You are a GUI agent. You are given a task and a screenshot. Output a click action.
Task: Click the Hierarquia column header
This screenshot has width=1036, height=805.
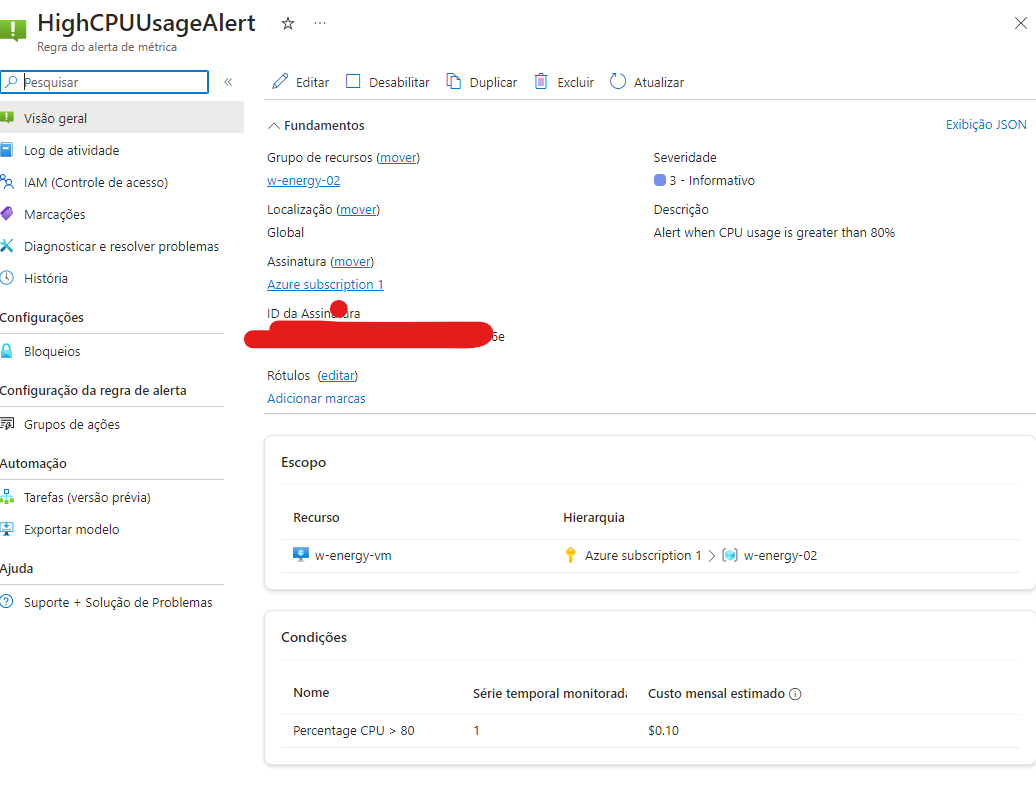click(593, 518)
